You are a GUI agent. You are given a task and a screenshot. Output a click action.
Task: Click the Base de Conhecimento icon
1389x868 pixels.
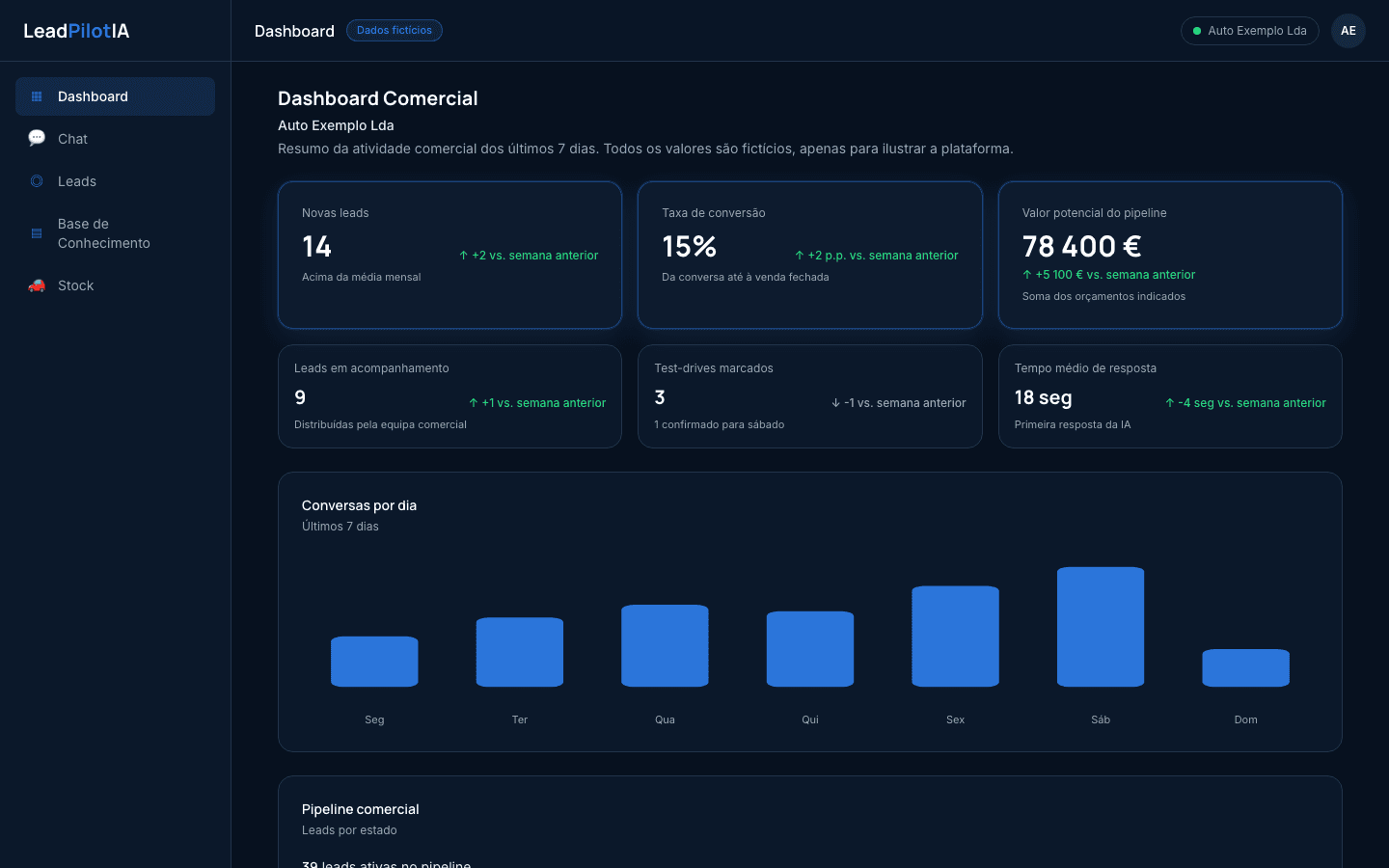(37, 233)
